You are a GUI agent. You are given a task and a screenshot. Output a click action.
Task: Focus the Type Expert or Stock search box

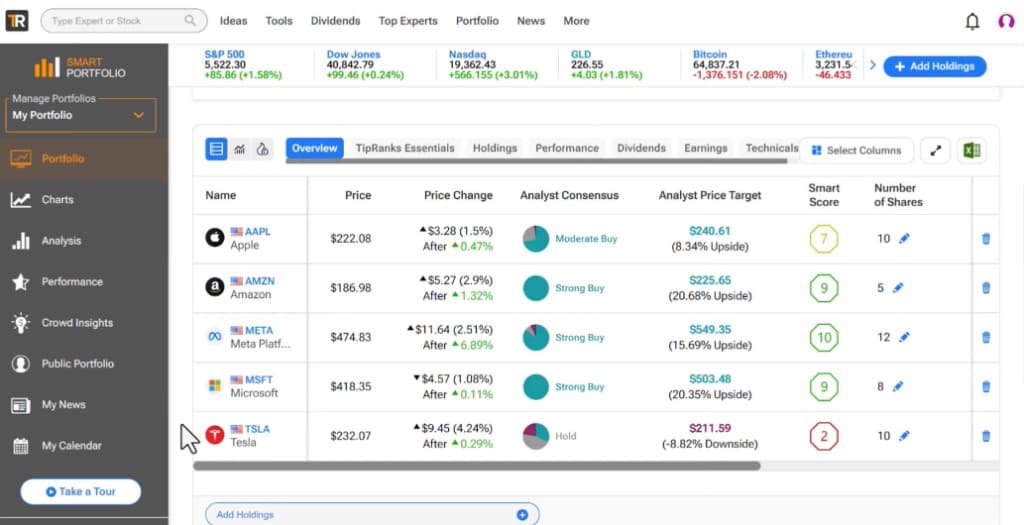coord(124,21)
